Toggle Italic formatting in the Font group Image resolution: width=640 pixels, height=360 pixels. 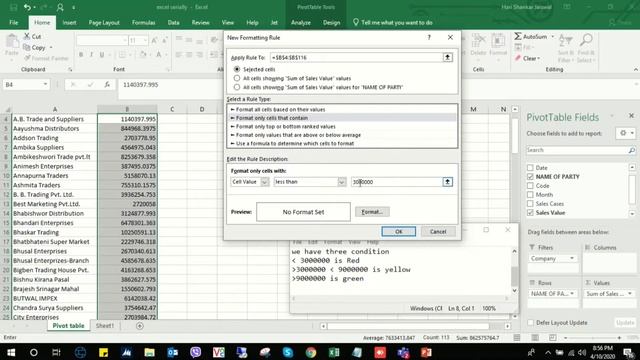click(x=91, y=54)
